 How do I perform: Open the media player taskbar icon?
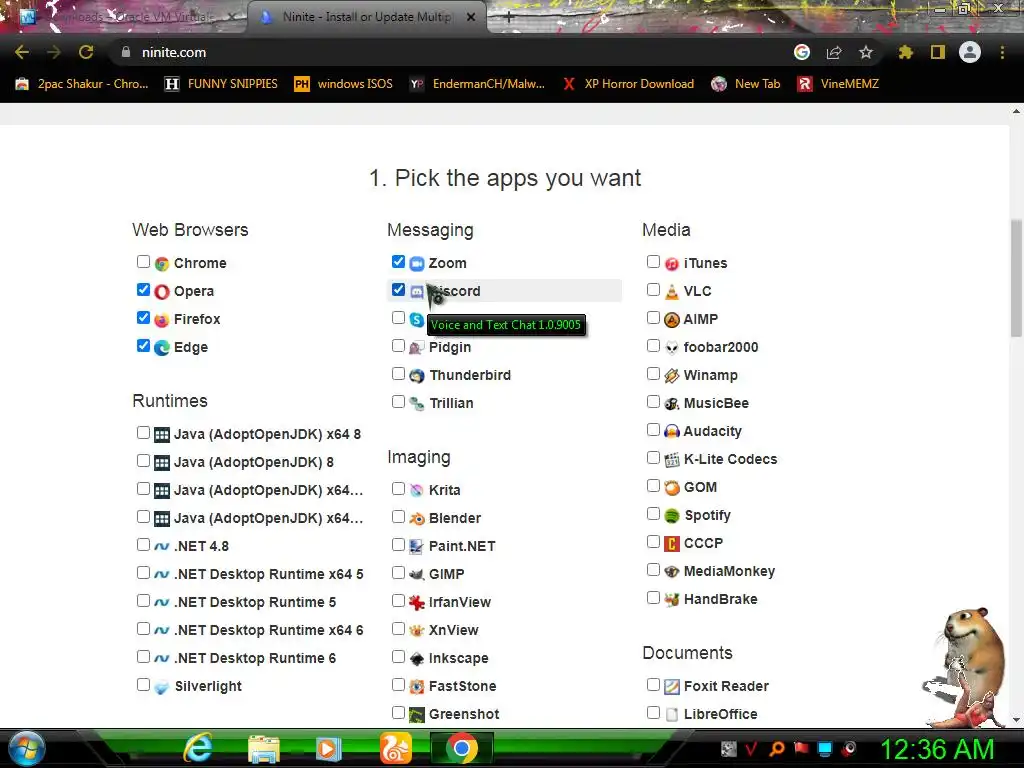pos(328,749)
